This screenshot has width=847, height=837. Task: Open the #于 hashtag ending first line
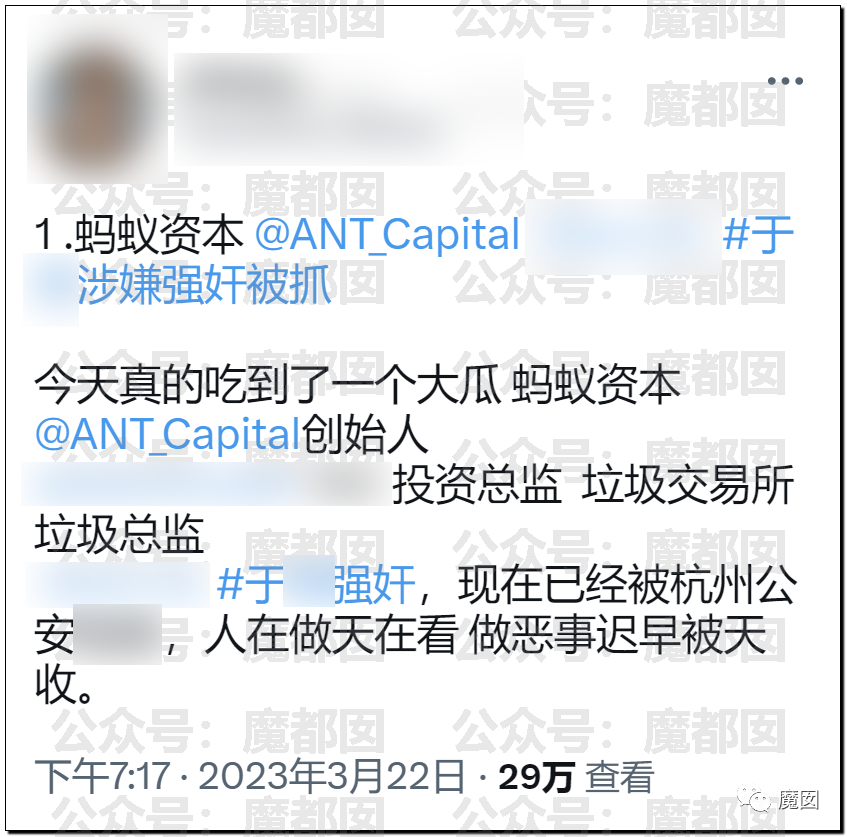coord(758,235)
